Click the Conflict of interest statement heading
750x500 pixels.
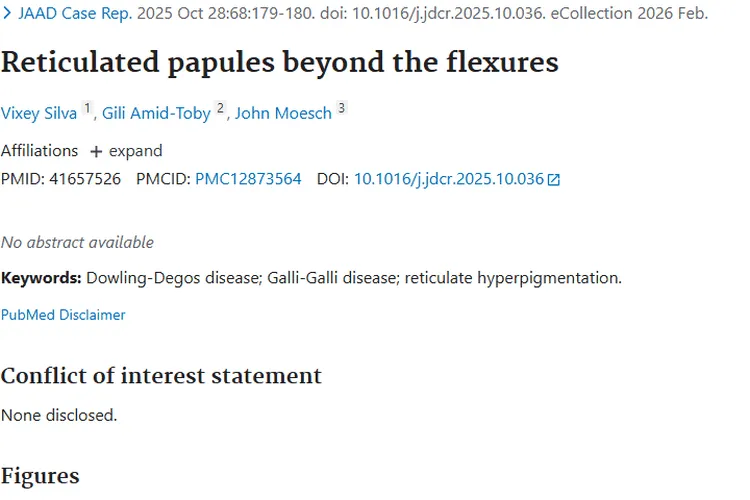pyautogui.click(x=161, y=376)
